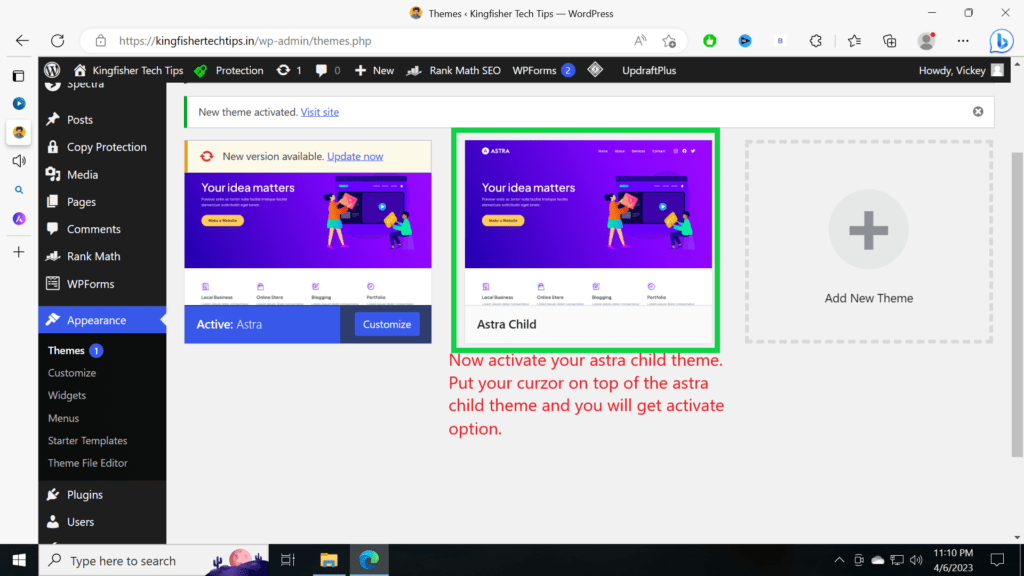Open Edge vertical tabs icon
The width and height of the screenshot is (1024, 576).
[x=18, y=76]
